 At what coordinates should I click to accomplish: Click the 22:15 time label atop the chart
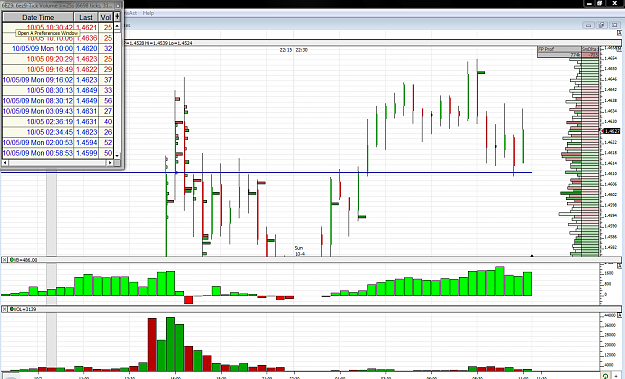tap(285, 50)
